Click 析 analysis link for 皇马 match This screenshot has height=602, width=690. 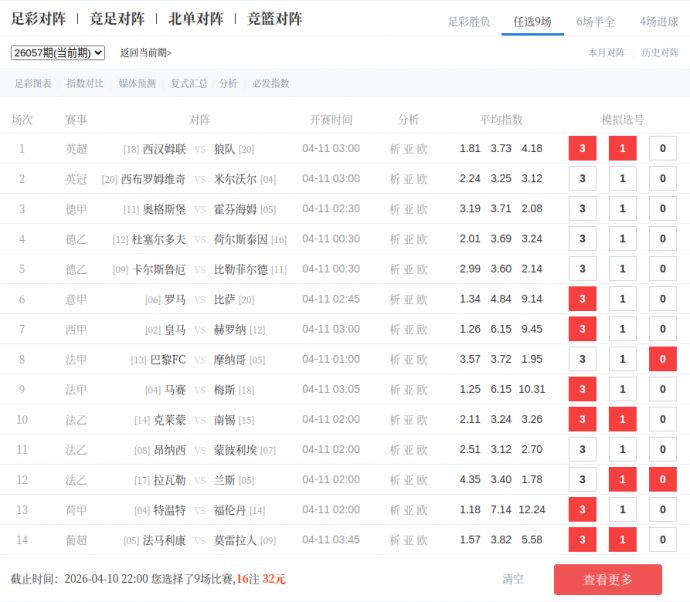tap(395, 329)
